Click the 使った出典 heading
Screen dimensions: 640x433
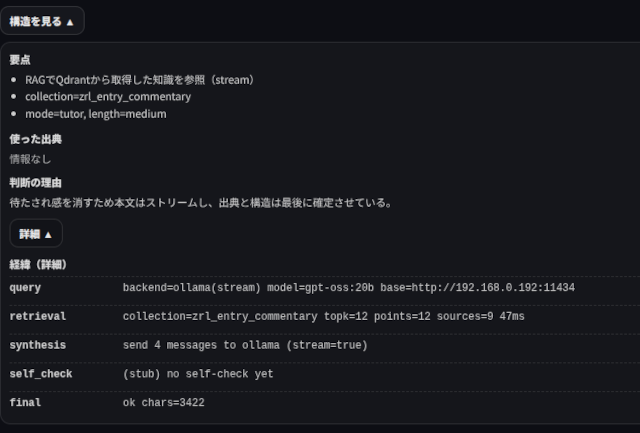[x=36, y=139]
